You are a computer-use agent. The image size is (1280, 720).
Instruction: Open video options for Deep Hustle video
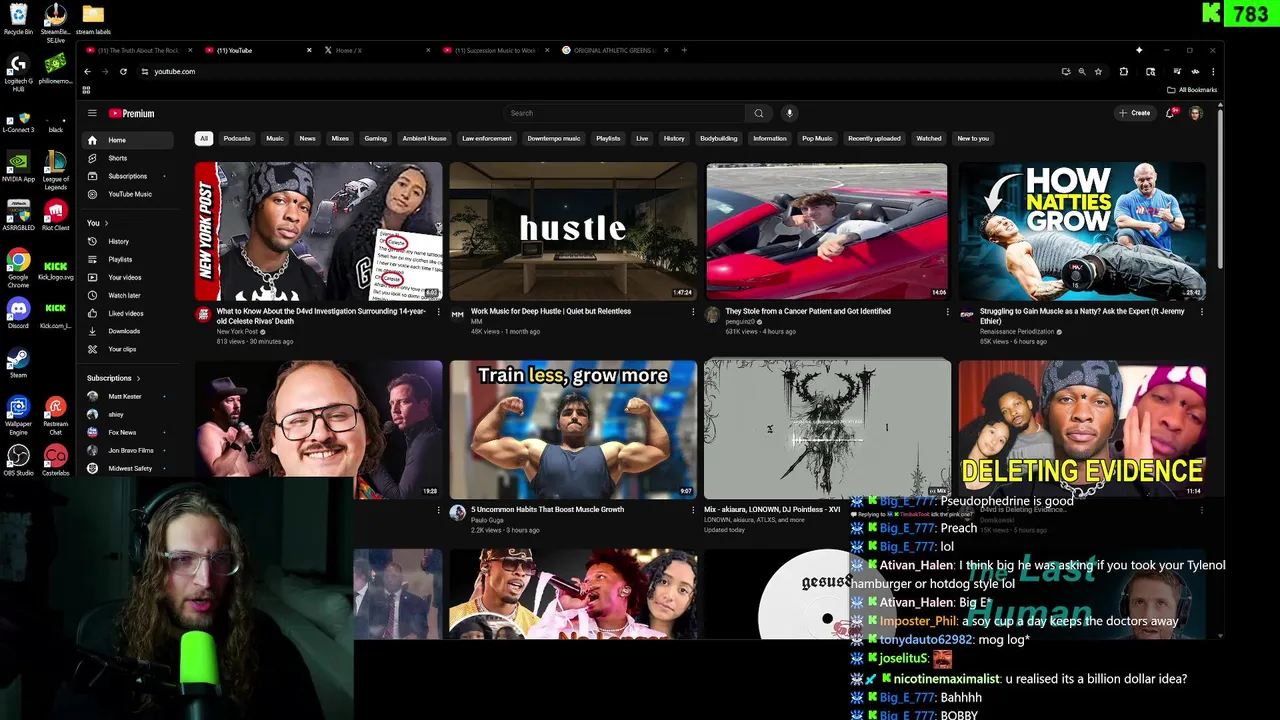(693, 312)
